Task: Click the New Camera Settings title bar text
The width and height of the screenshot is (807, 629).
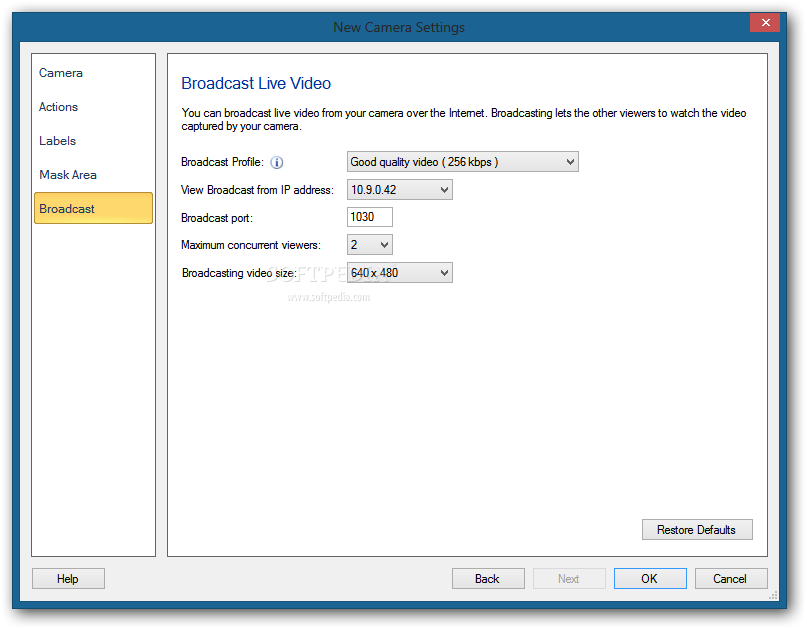Action: pyautogui.click(x=399, y=27)
